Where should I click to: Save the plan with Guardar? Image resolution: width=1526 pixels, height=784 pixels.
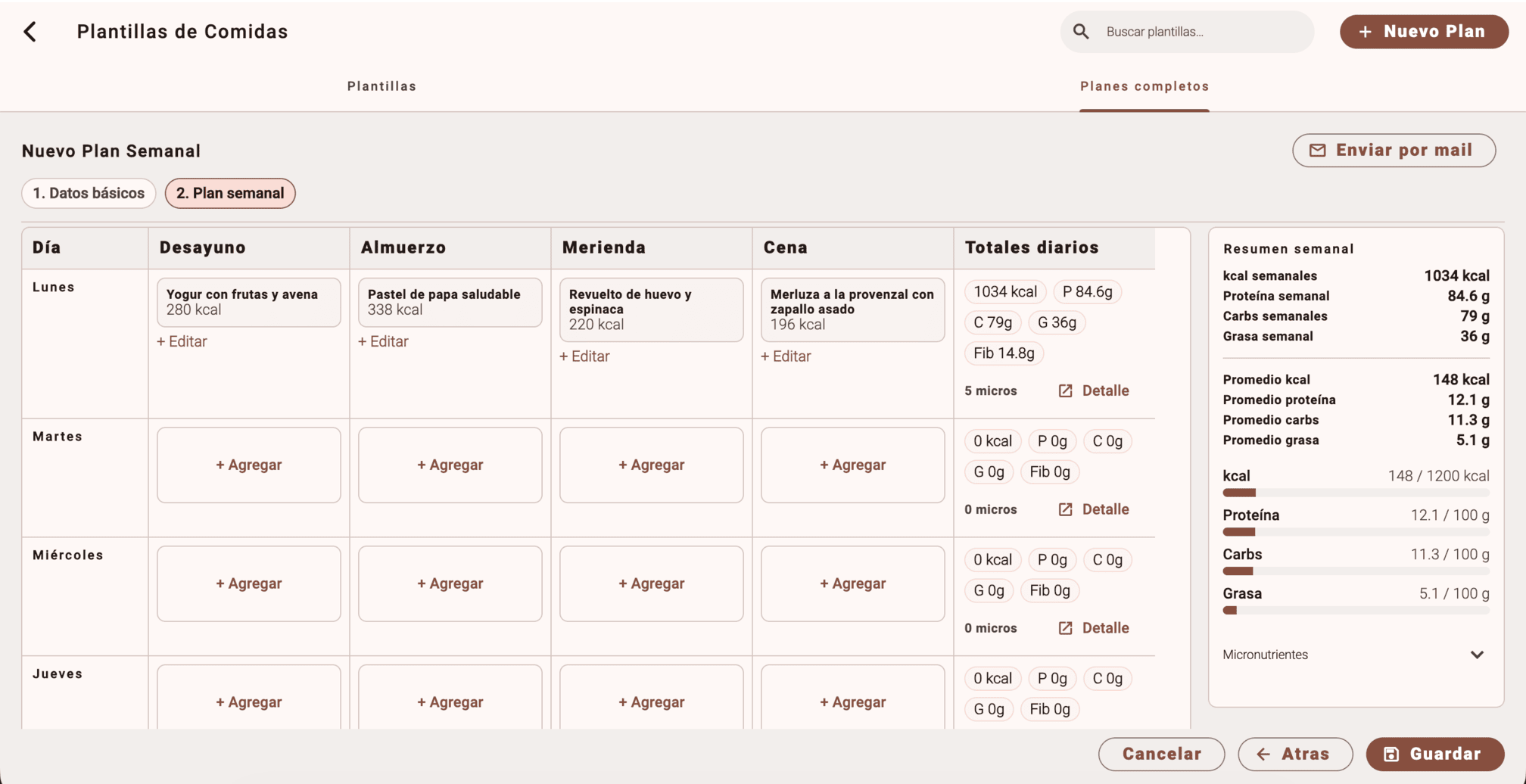(1434, 754)
